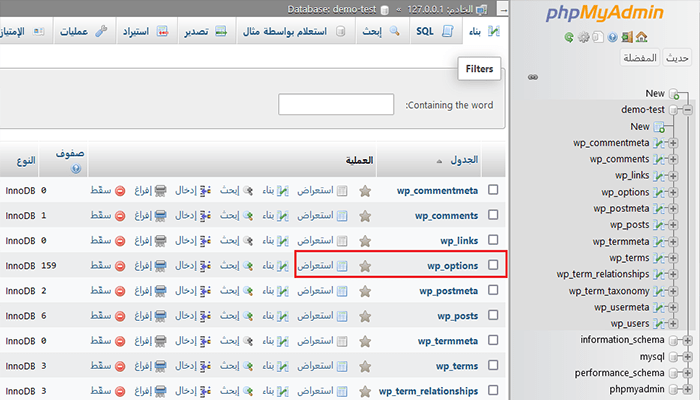Viewport: 700px width, 400px height.
Task: Star the wp_termmeta table as favorite
Action: pos(365,341)
